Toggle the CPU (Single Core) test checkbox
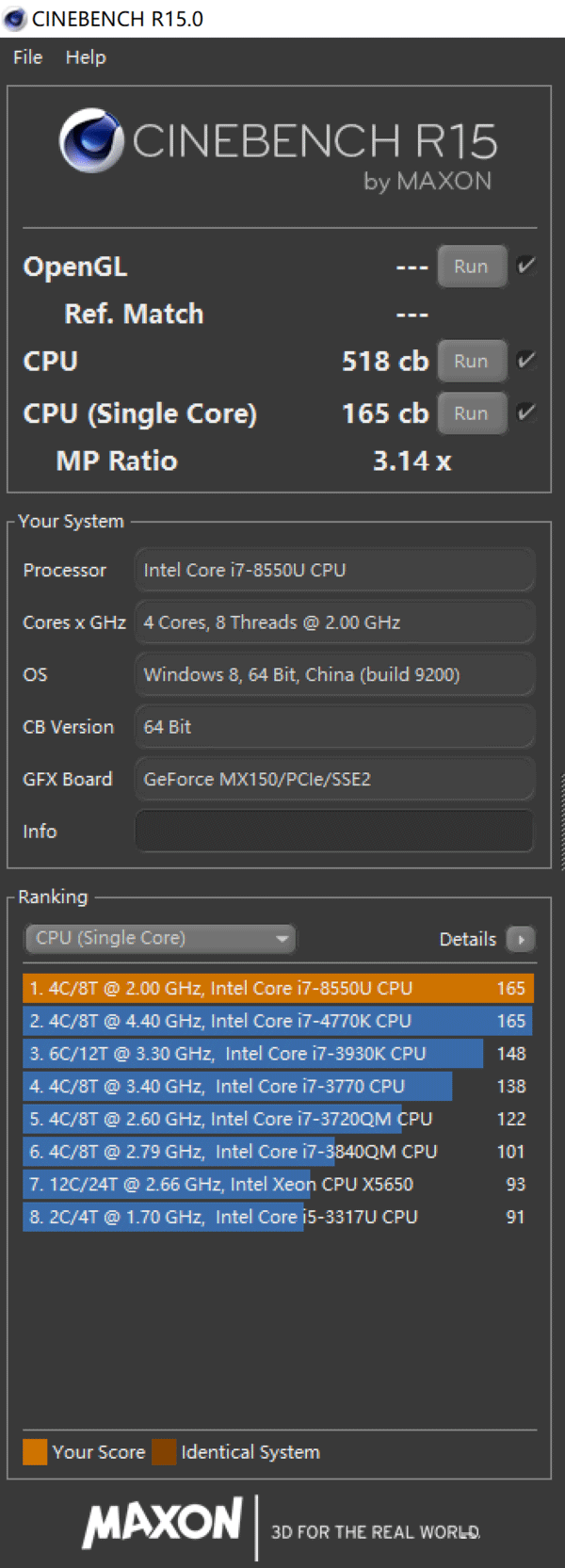Viewport: 565px width, 1568px height. click(x=526, y=412)
